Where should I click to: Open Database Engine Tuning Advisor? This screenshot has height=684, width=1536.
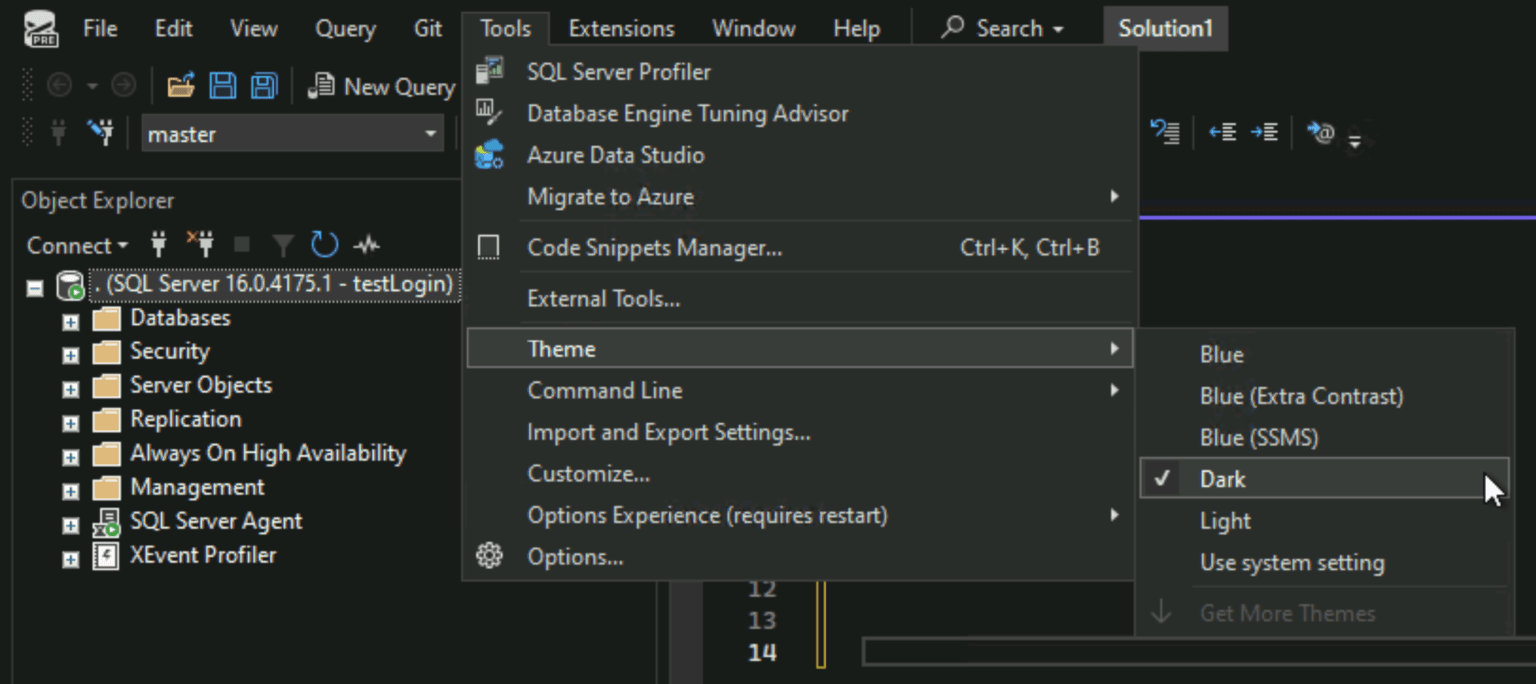coord(688,113)
